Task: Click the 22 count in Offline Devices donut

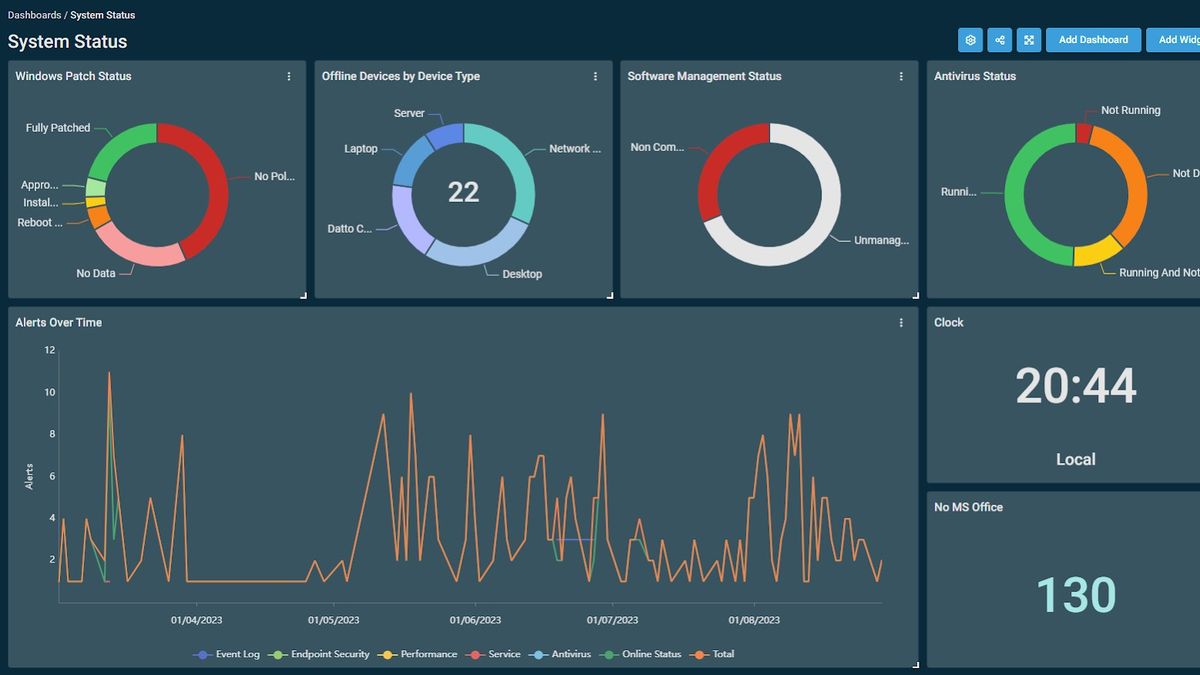Action: click(x=463, y=191)
